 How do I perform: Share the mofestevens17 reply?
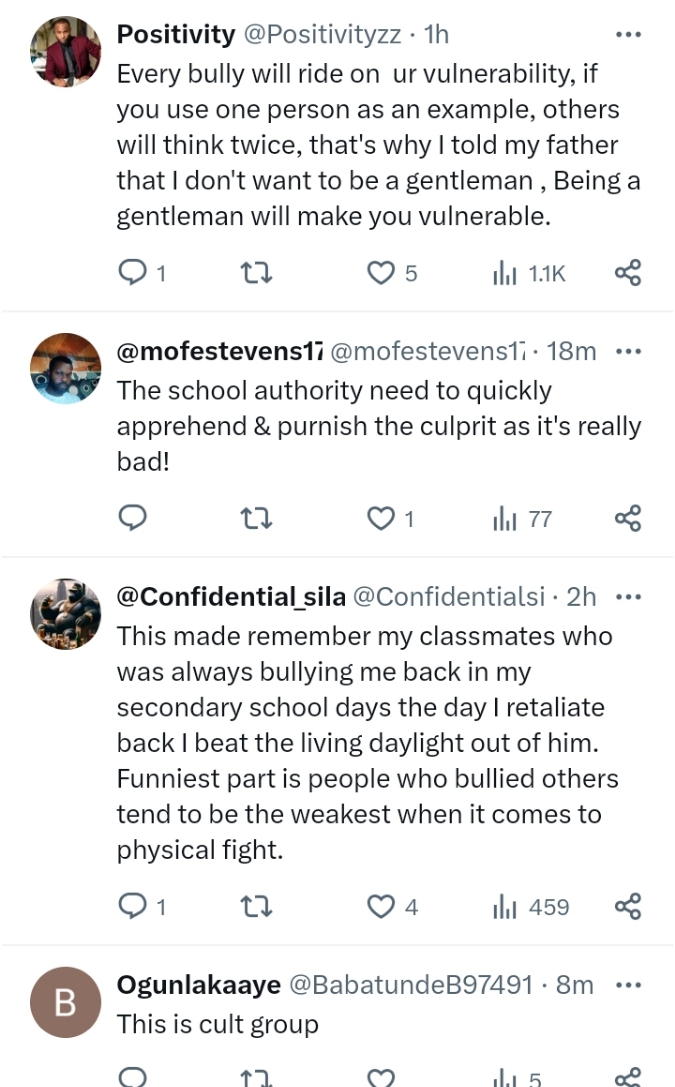tap(627, 518)
